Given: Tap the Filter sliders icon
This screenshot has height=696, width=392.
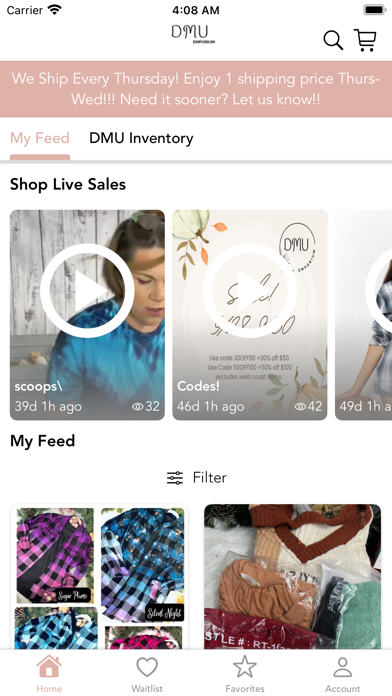Looking at the screenshot, I should (175, 478).
